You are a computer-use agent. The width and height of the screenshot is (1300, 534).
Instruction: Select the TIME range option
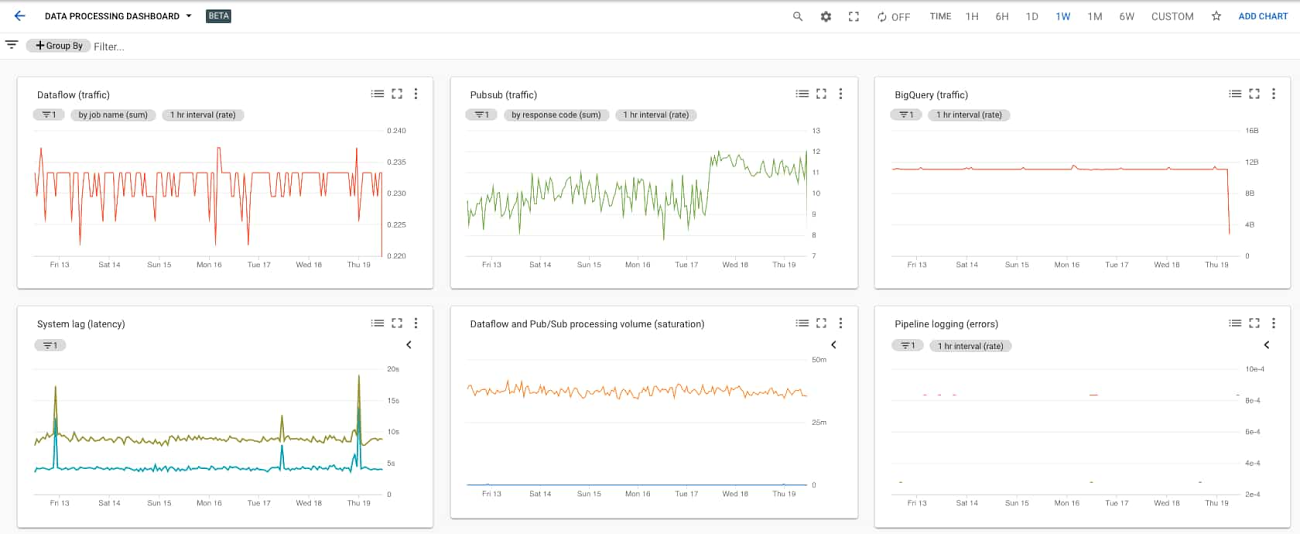point(940,16)
